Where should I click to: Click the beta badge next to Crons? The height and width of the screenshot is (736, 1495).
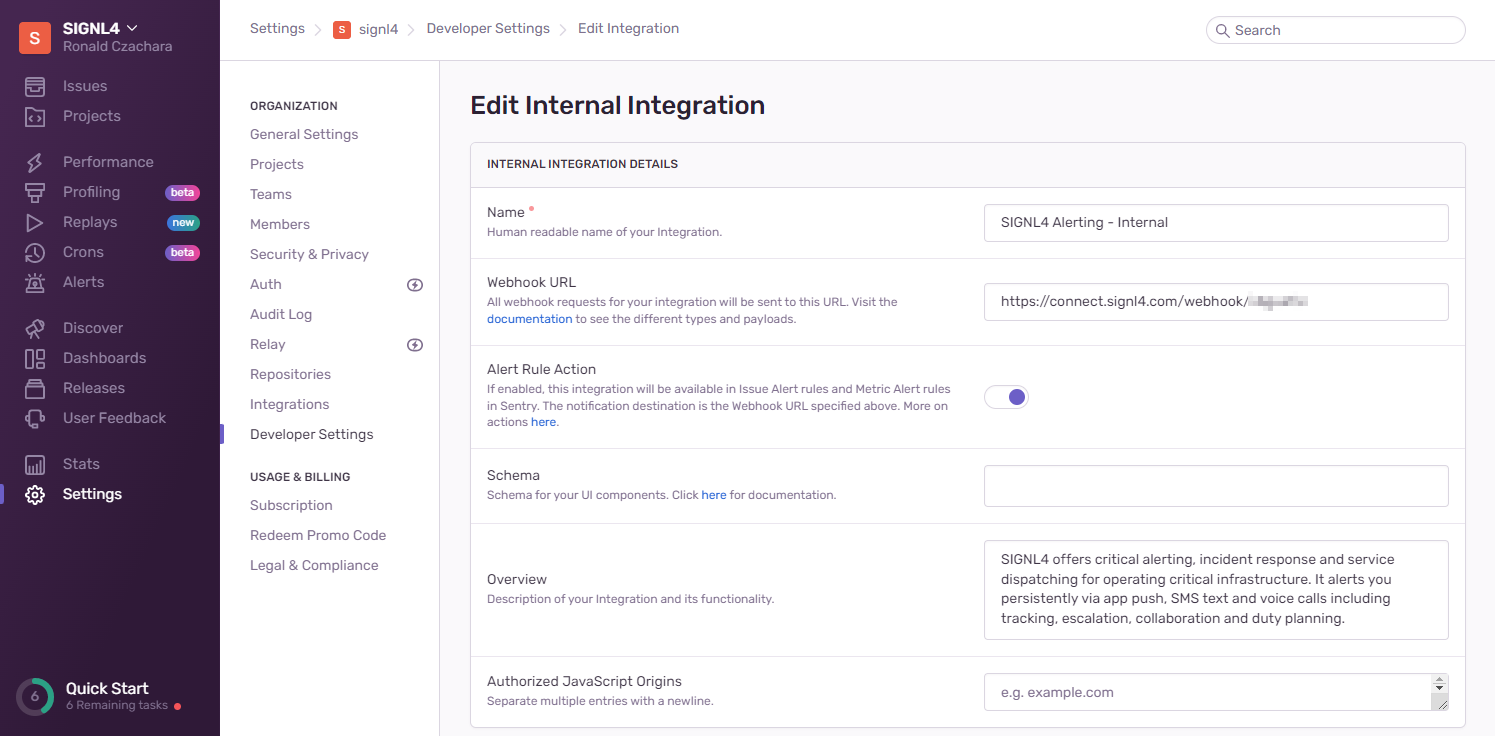point(182,253)
